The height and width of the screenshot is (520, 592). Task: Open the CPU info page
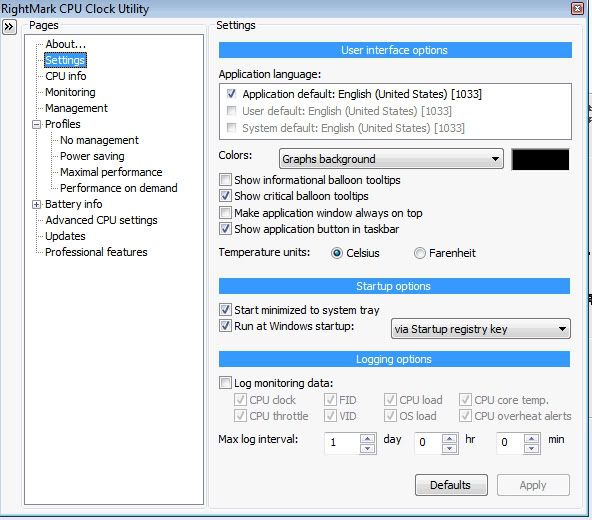pos(66,76)
